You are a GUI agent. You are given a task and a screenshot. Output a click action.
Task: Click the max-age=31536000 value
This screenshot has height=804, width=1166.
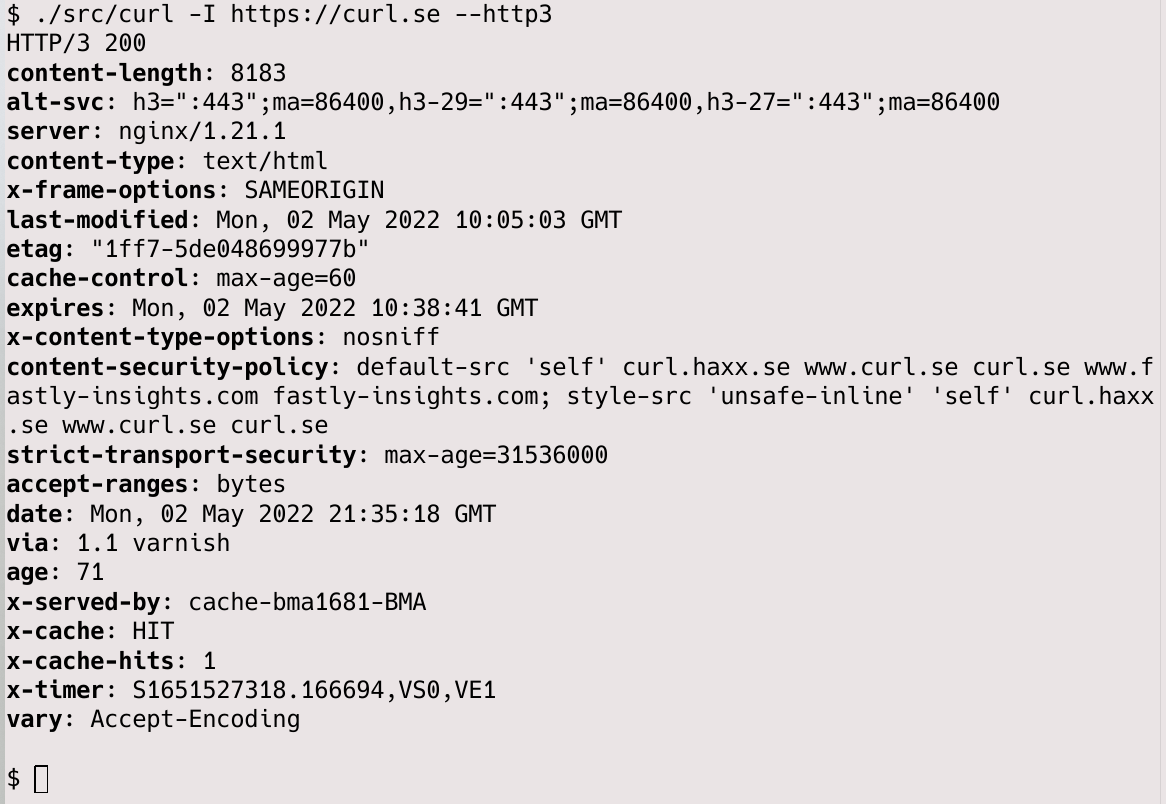click(496, 454)
